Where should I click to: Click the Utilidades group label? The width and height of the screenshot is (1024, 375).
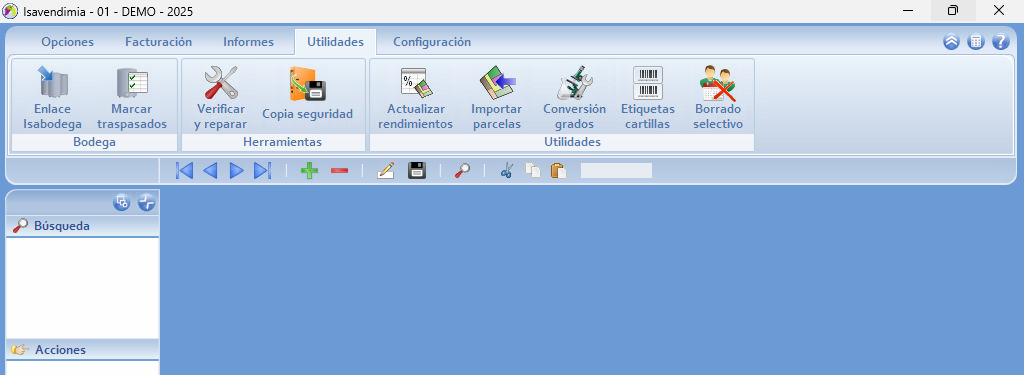point(573,142)
